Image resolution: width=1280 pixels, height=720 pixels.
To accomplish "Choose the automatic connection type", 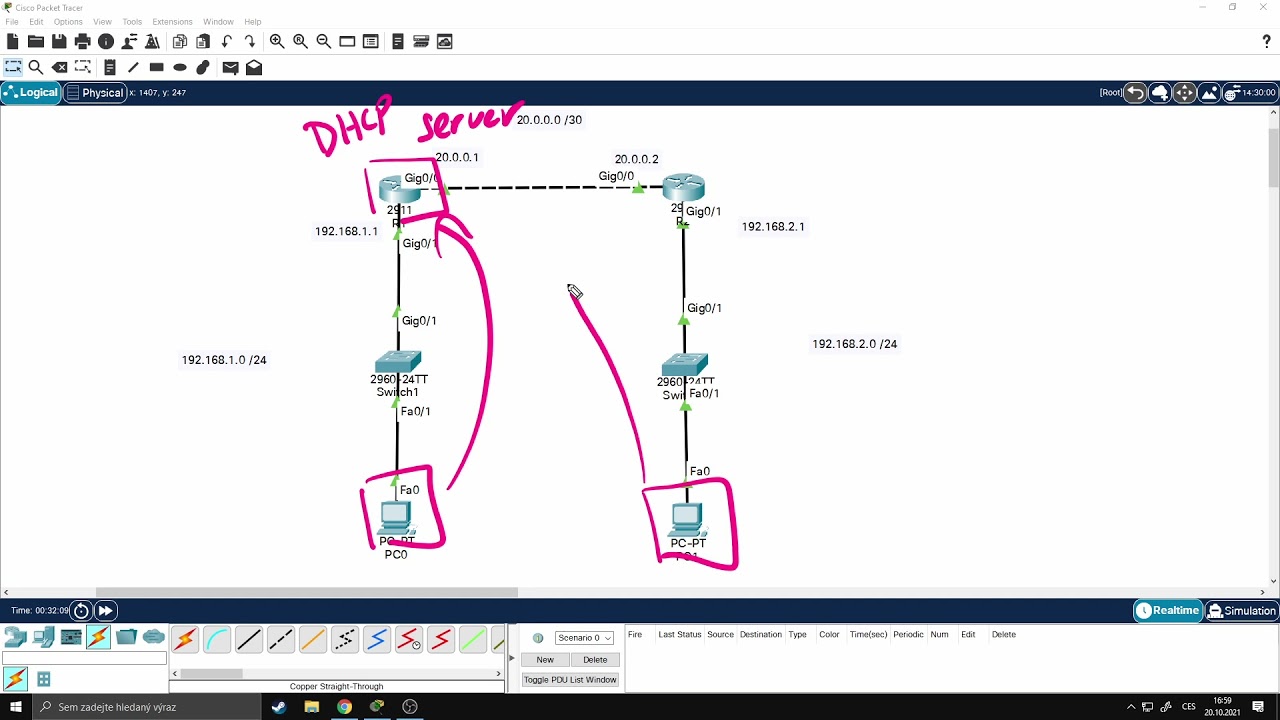I will click(184, 640).
